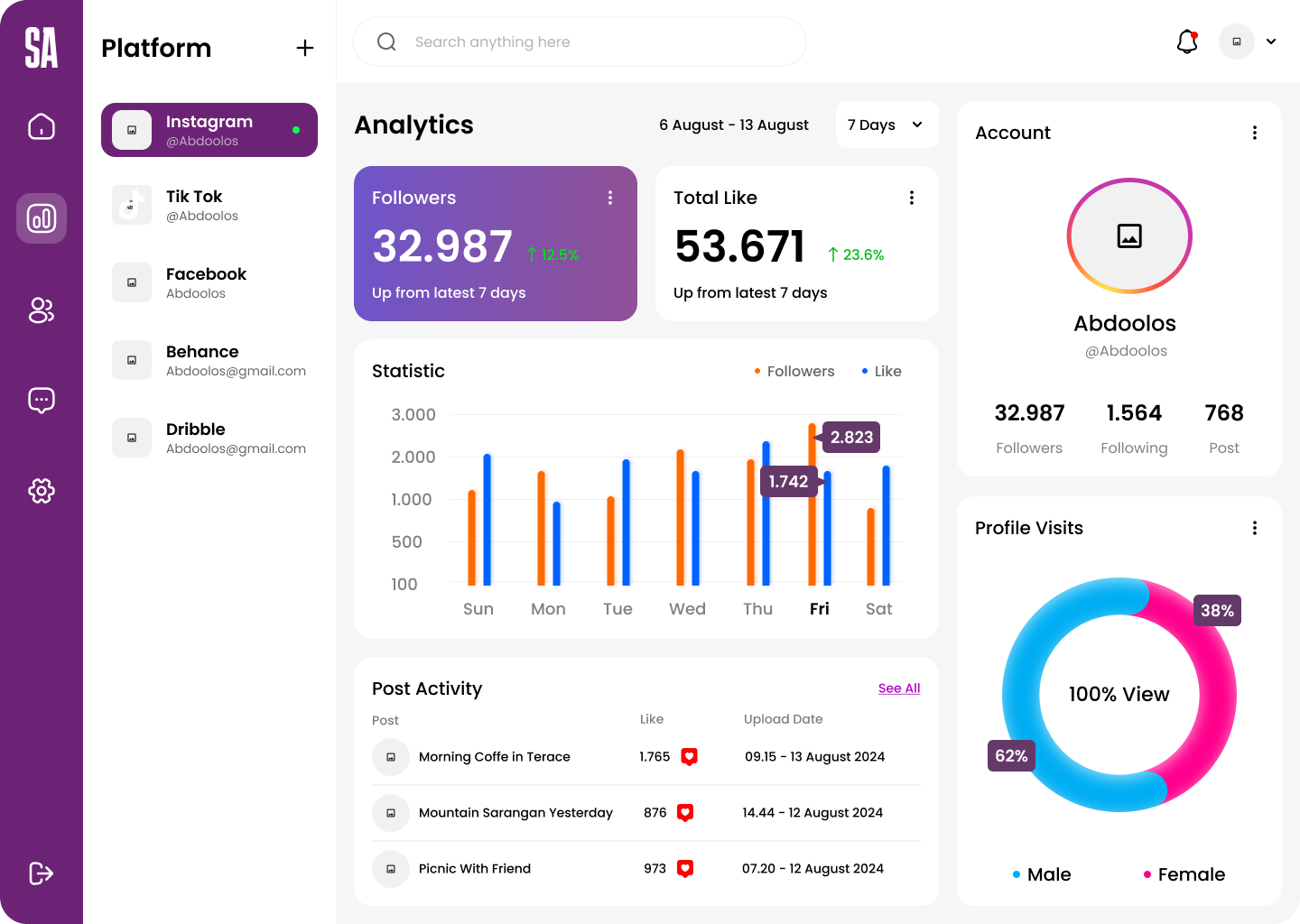Open Followers card three-dot menu
Viewport: 1300px width, 924px height.
tap(610, 198)
